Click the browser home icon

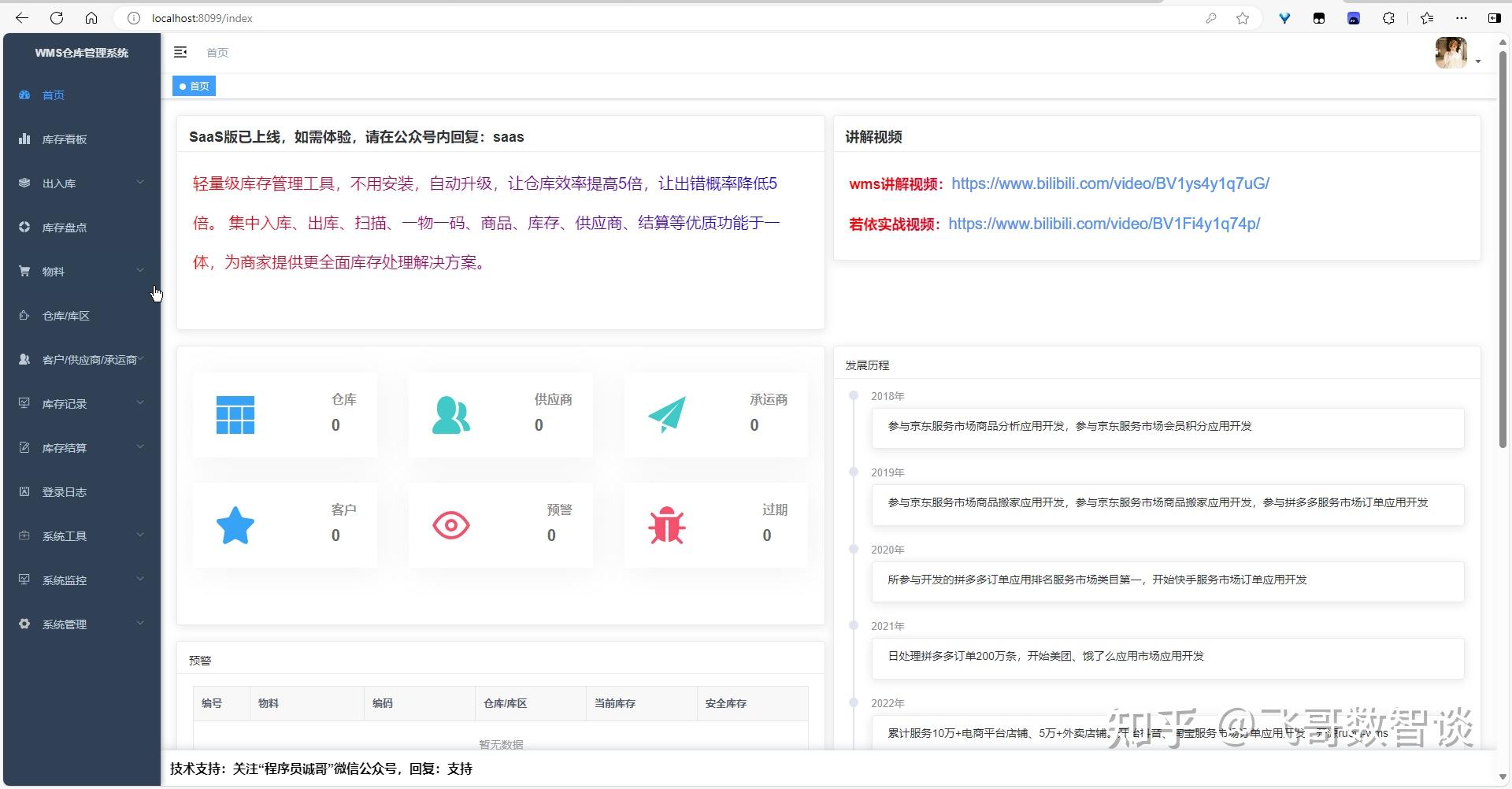pos(91,18)
